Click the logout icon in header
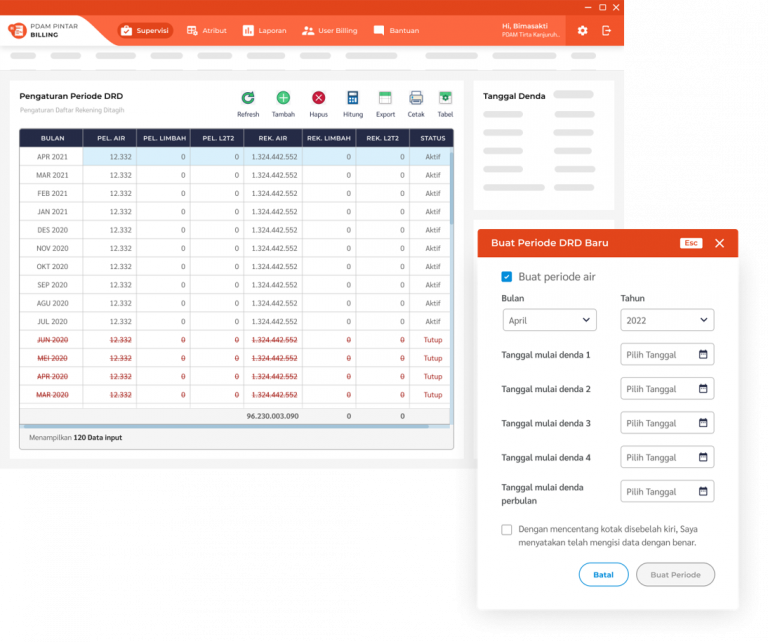This screenshot has width=768, height=642. 607,31
